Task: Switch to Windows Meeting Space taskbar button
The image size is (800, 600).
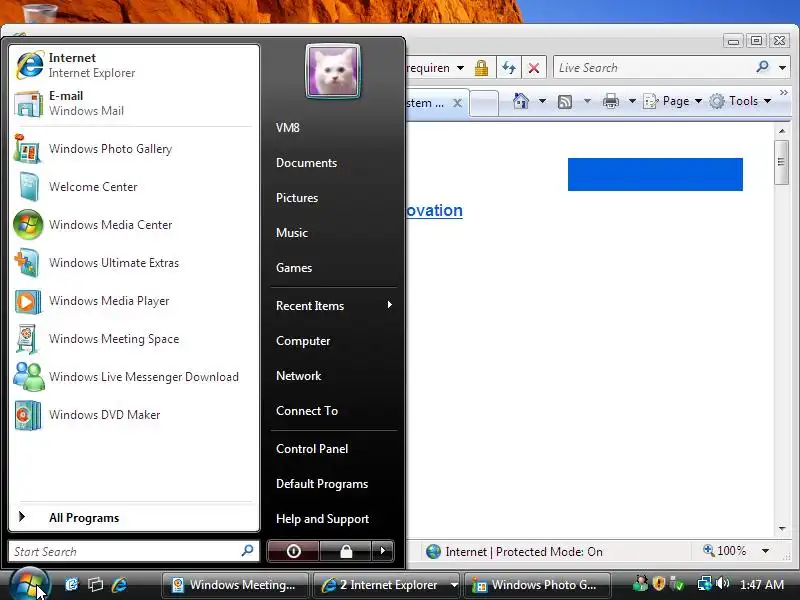Action: pos(235,585)
